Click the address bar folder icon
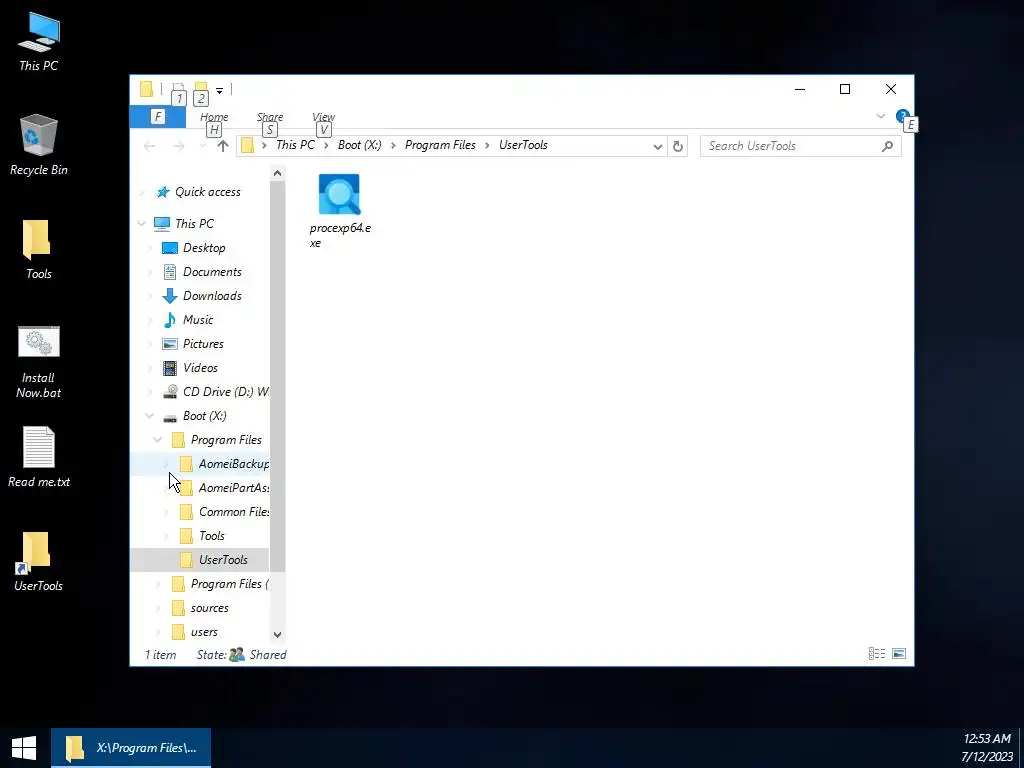The width and height of the screenshot is (1024, 768). 247,145
